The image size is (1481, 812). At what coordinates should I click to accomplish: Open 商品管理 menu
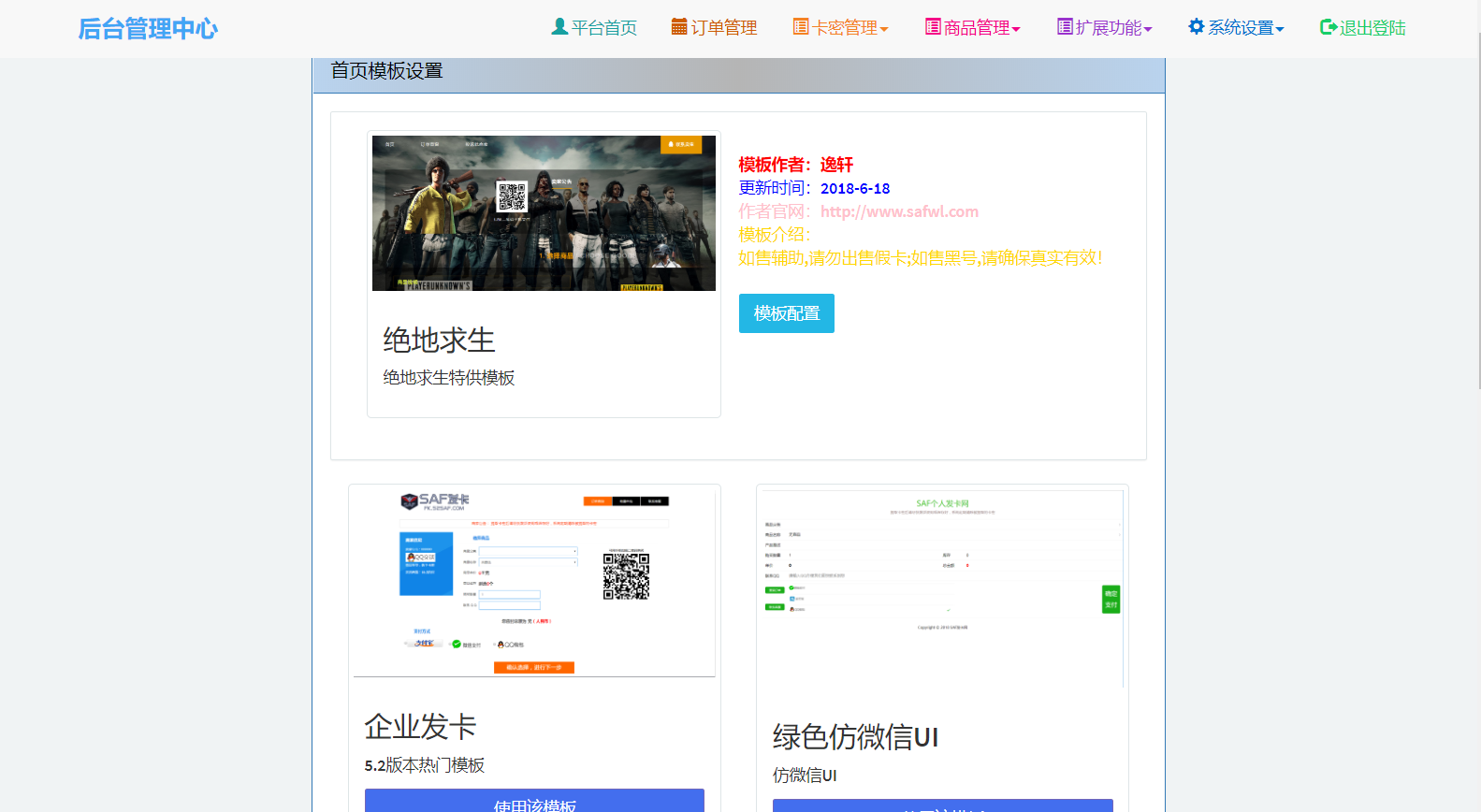point(972,28)
